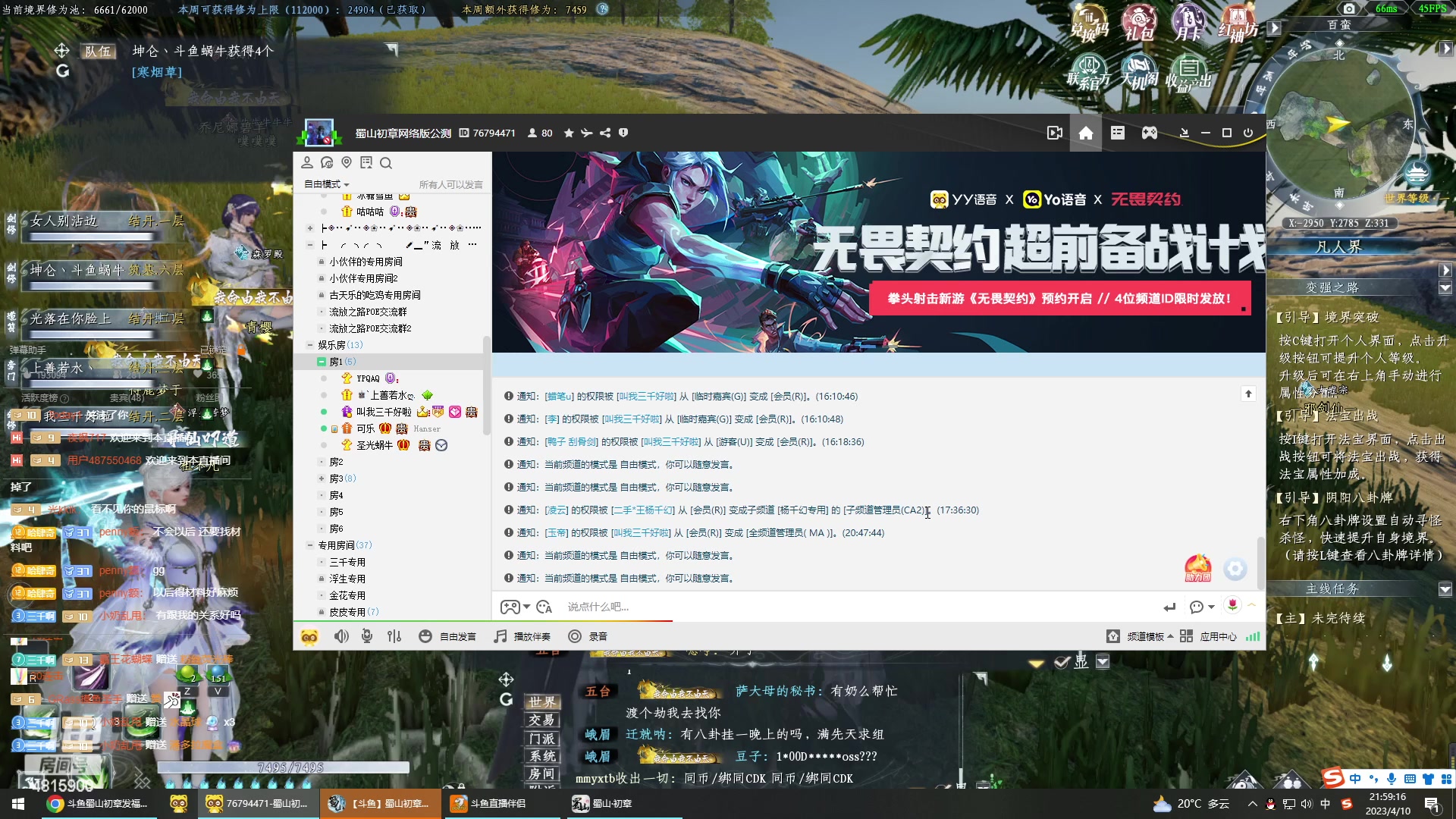Image resolution: width=1456 pixels, height=819 pixels.
Task: Go to the YY channel home icon
Action: coord(1086,133)
